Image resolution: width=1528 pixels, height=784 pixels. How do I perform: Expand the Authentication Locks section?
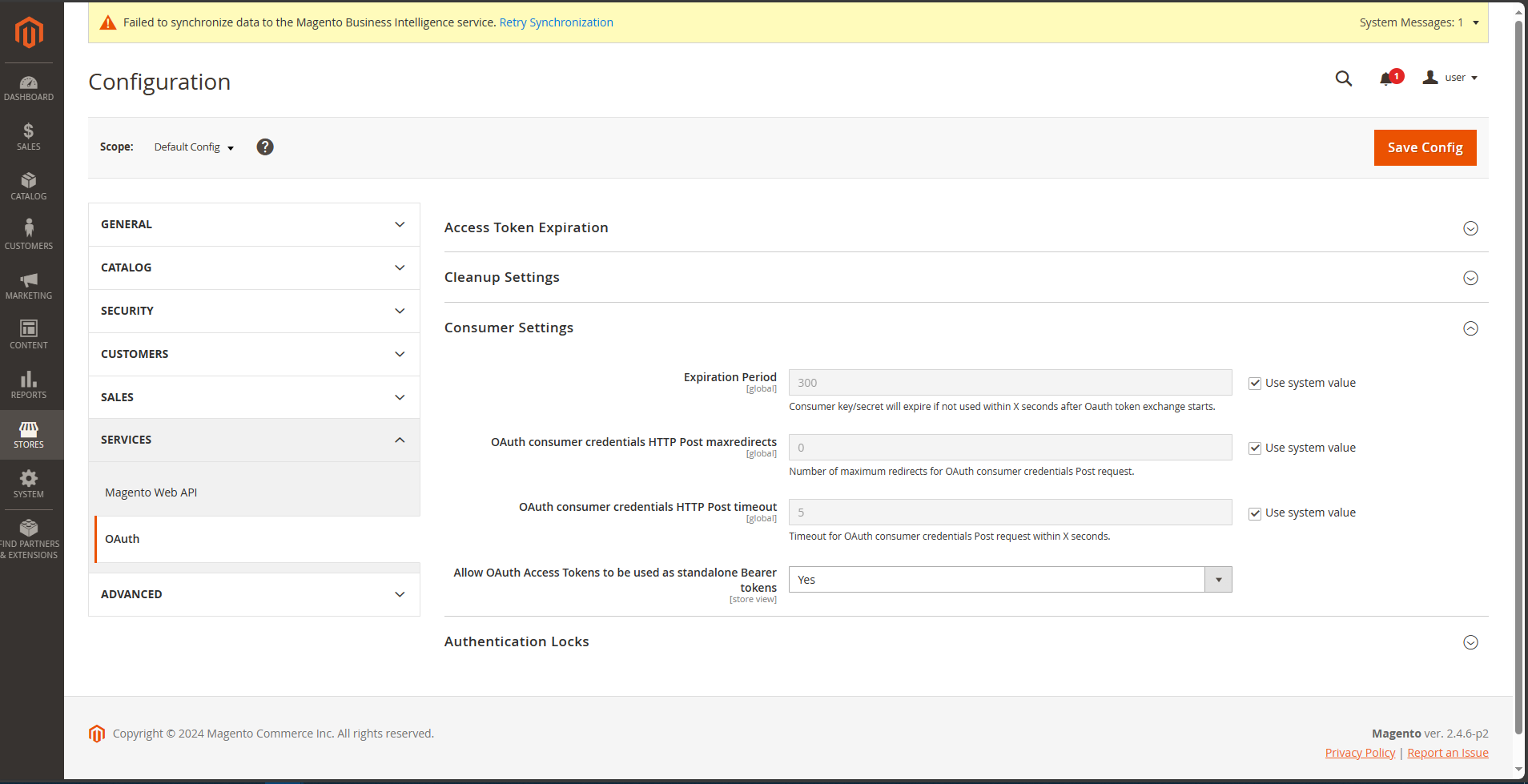click(1470, 642)
